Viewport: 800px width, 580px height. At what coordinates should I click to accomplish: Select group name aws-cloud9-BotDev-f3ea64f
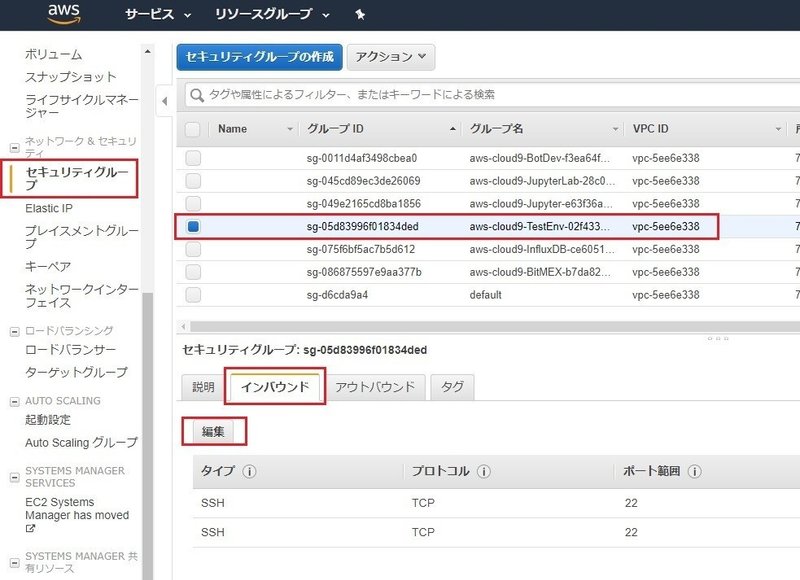539,158
